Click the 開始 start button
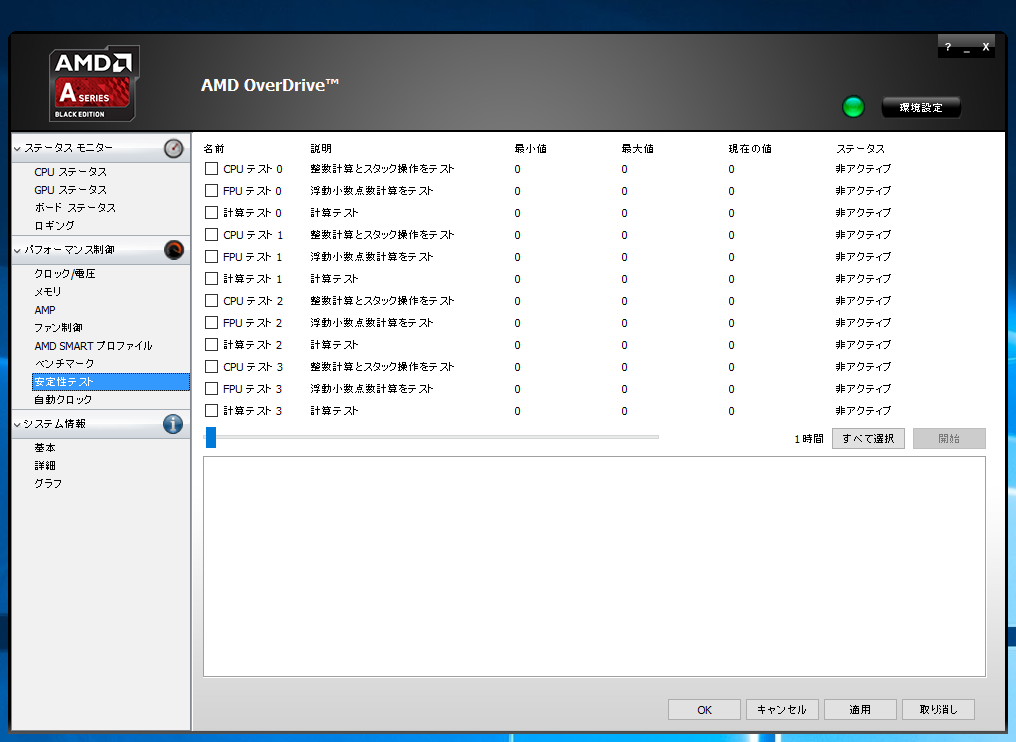This screenshot has width=1016, height=742. coord(949,439)
